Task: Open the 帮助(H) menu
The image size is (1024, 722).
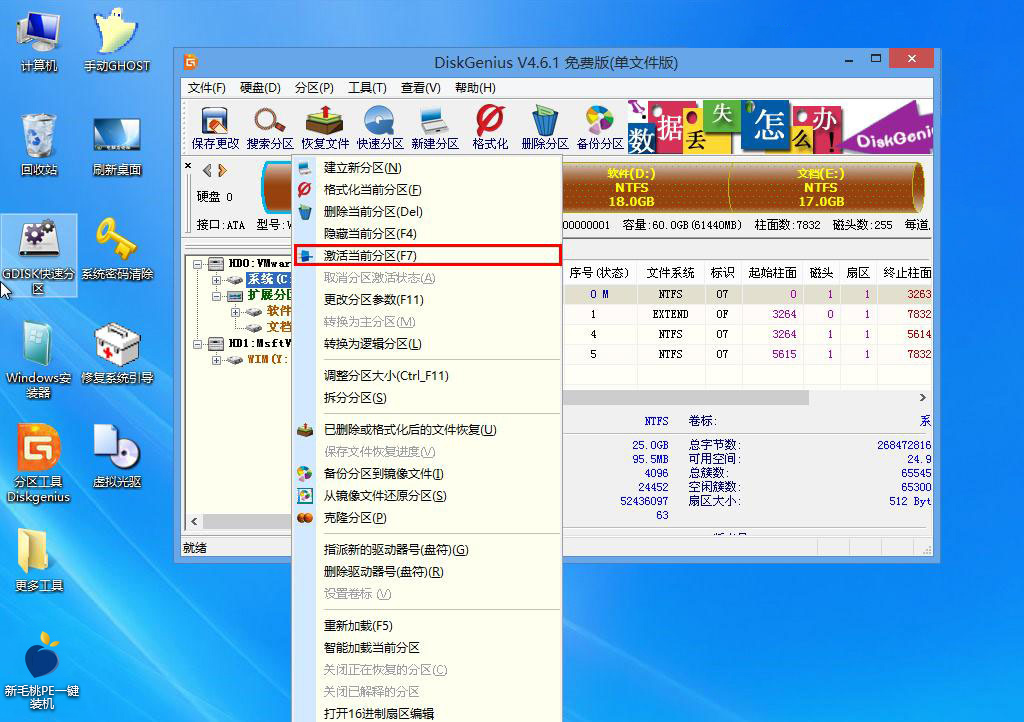Action: 475,87
